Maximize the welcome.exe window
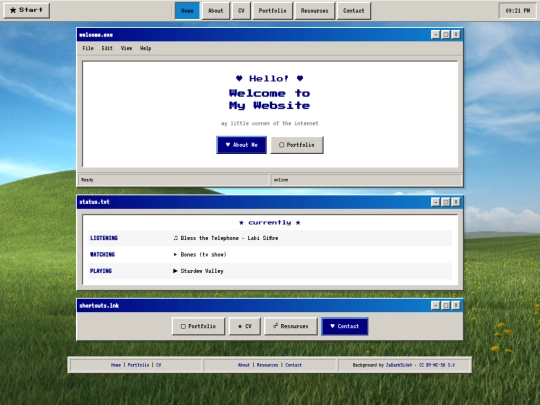 click(446, 34)
